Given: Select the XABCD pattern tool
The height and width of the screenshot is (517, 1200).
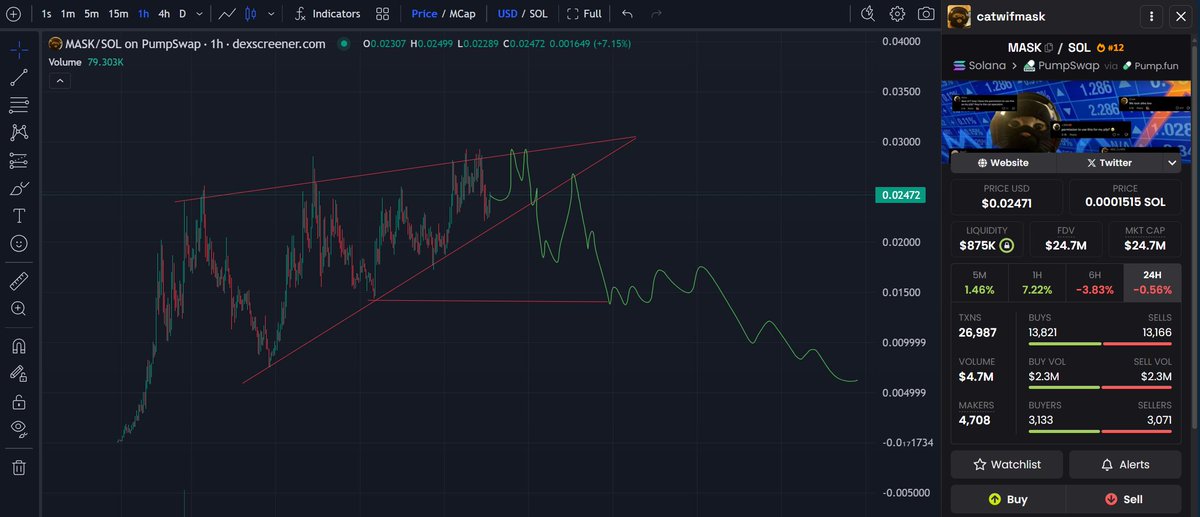Looking at the screenshot, I should [x=19, y=132].
